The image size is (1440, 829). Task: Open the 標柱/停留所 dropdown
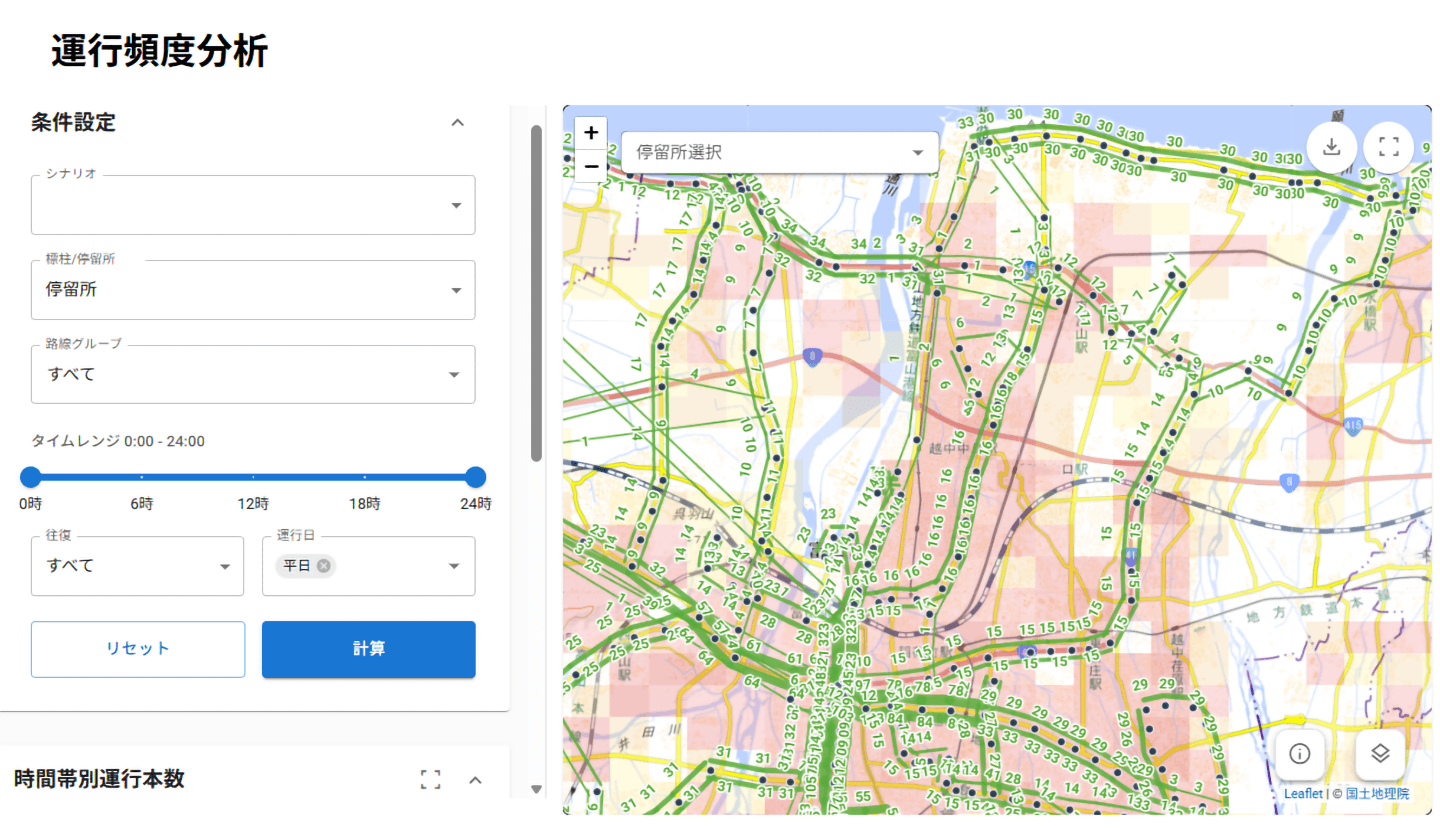click(x=253, y=290)
